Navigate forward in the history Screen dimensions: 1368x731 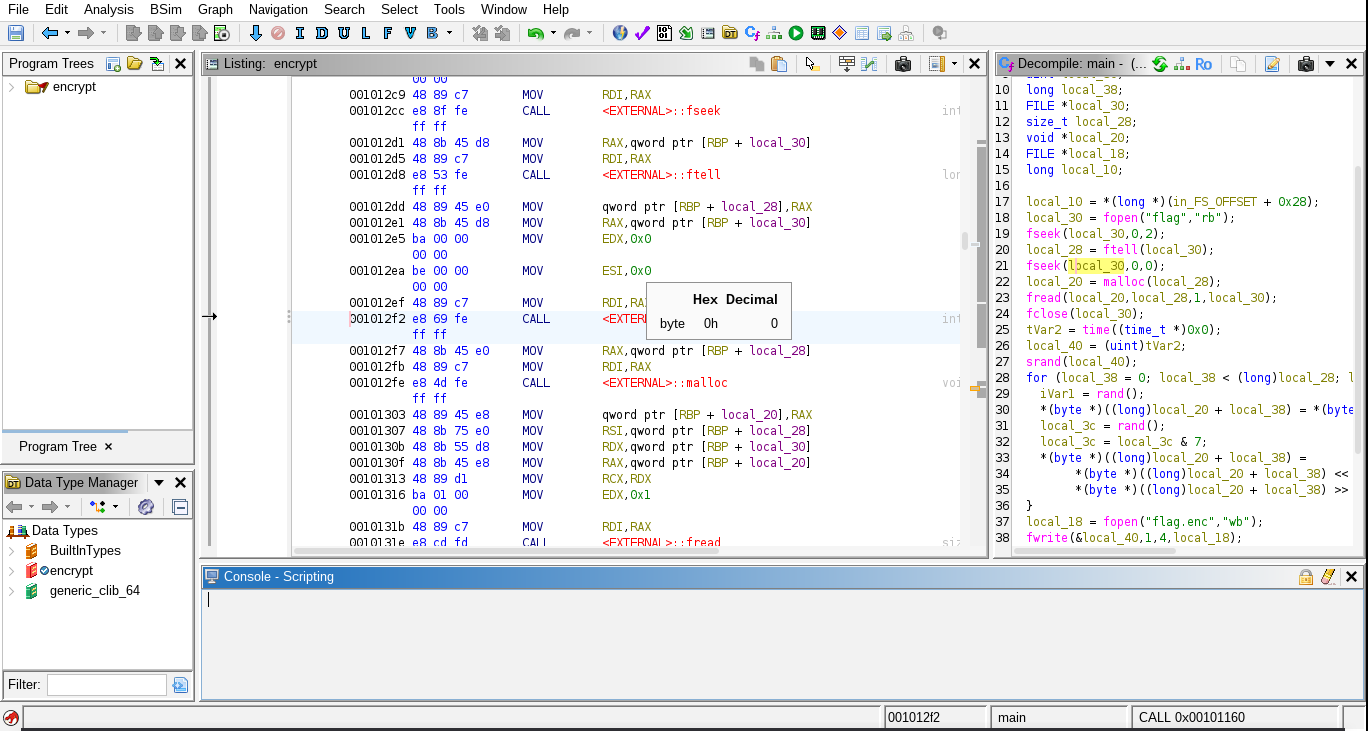click(x=84, y=33)
